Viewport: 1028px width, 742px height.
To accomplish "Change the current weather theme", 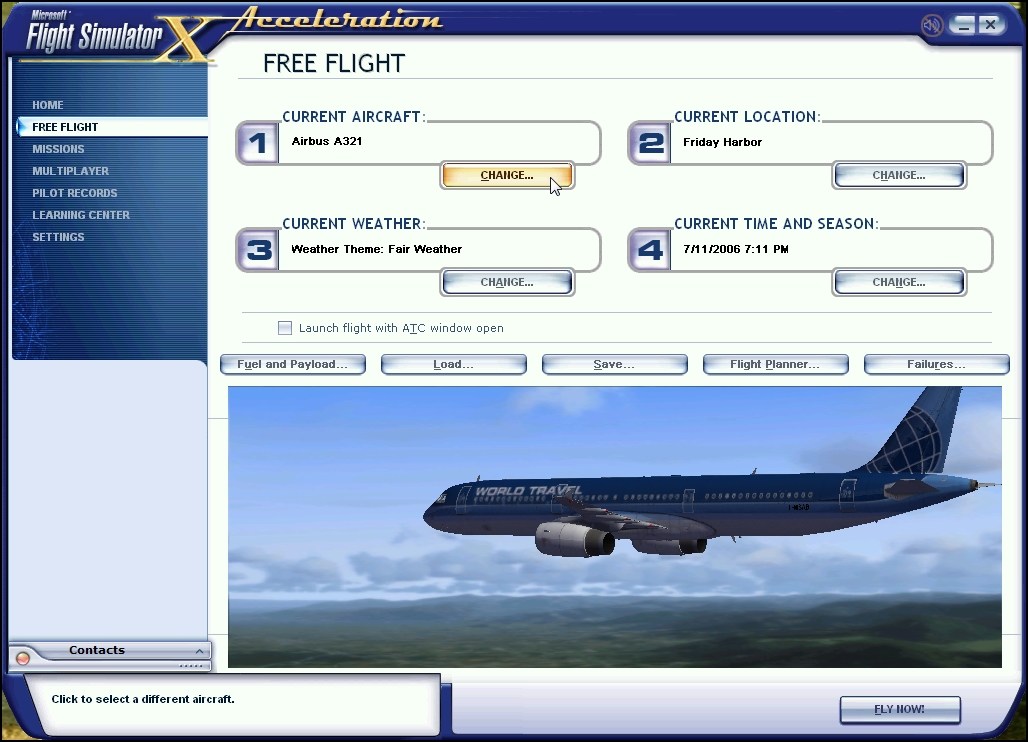I will coord(507,283).
